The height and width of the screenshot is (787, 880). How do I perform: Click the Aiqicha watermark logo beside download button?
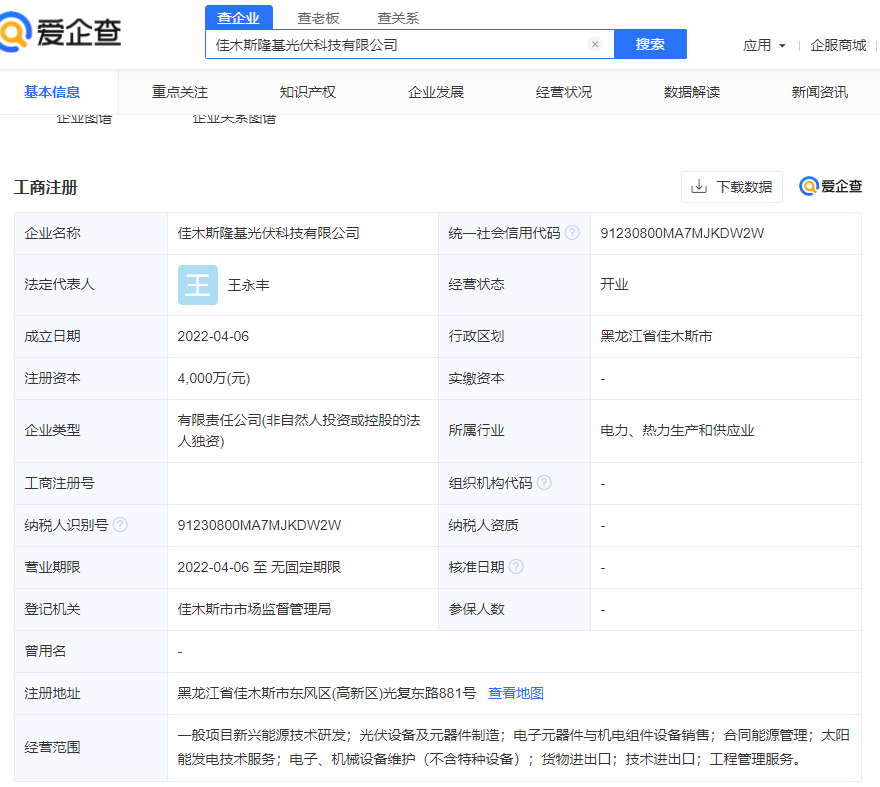coord(830,187)
